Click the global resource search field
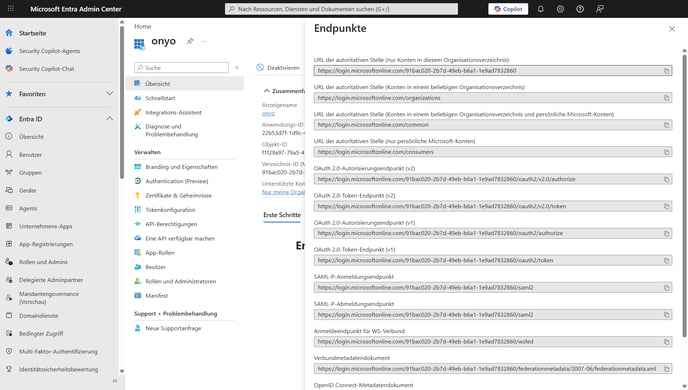 pos(341,9)
